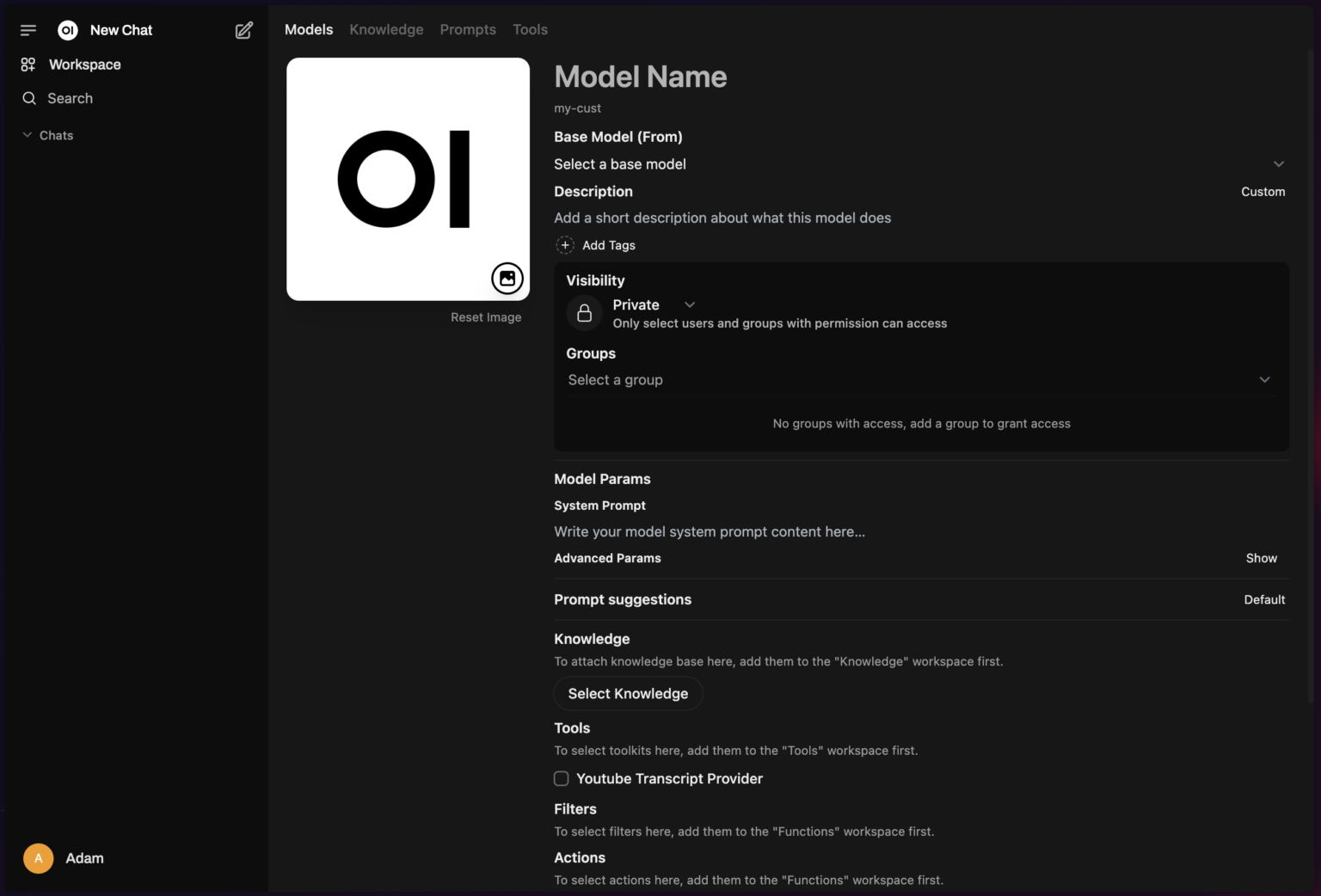The width and height of the screenshot is (1321, 896).
Task: Switch to the Prompts tab
Action: 468,28
